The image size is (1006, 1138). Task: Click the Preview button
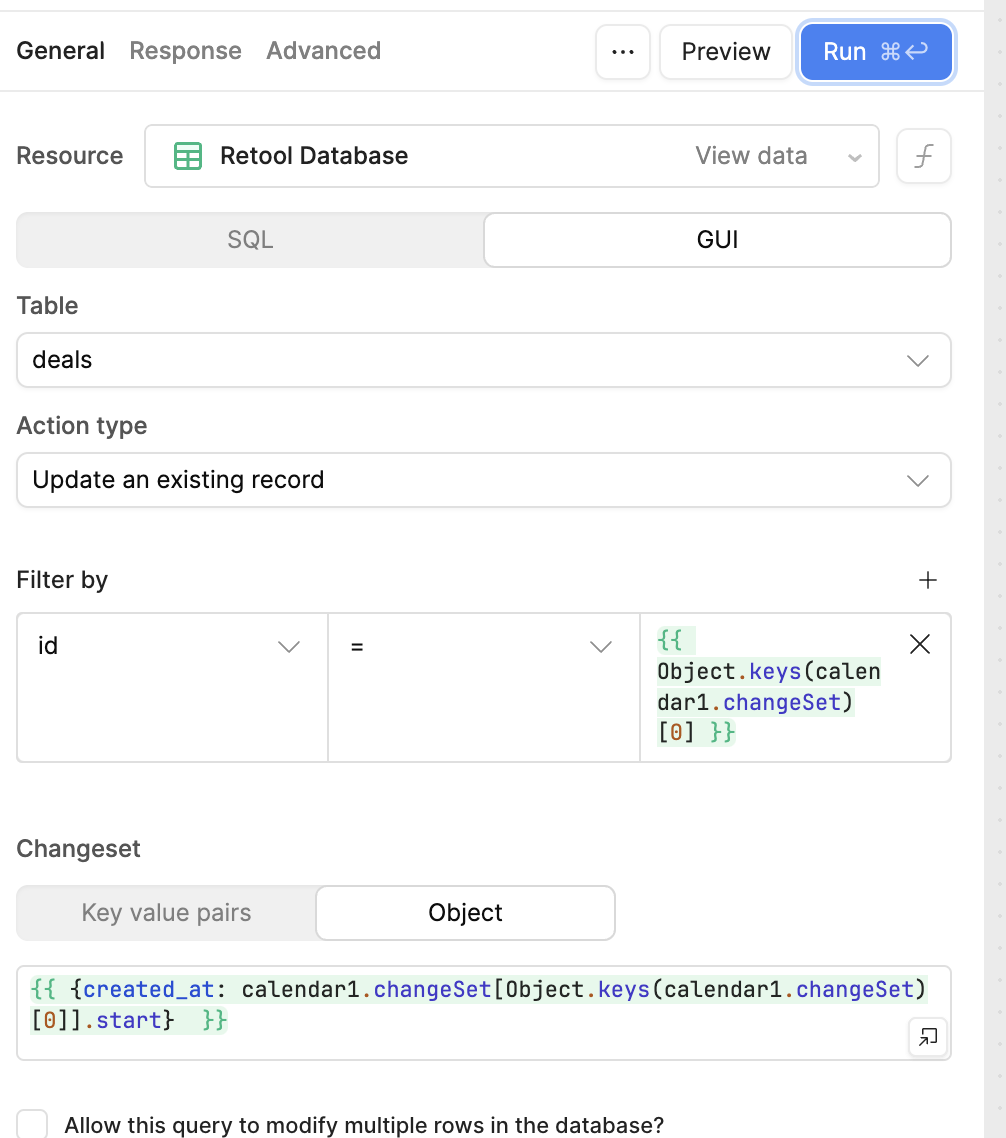pos(726,52)
